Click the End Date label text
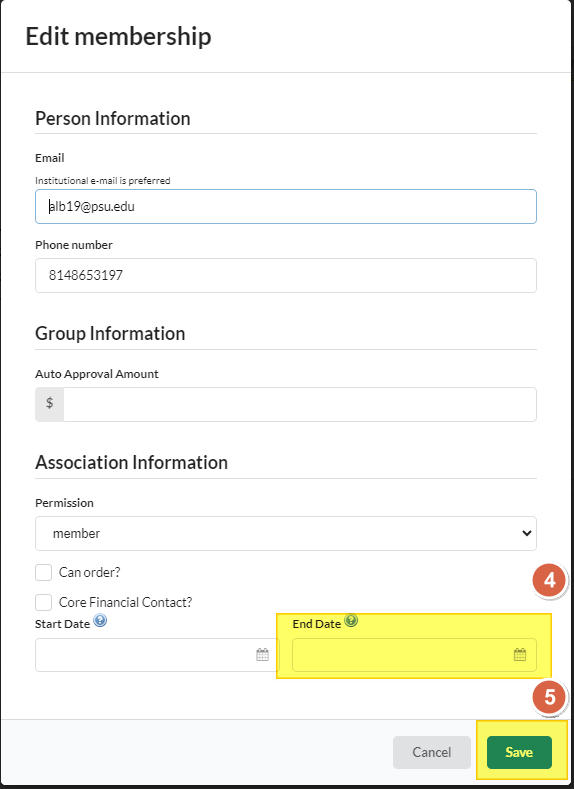574x789 pixels. [x=317, y=624]
